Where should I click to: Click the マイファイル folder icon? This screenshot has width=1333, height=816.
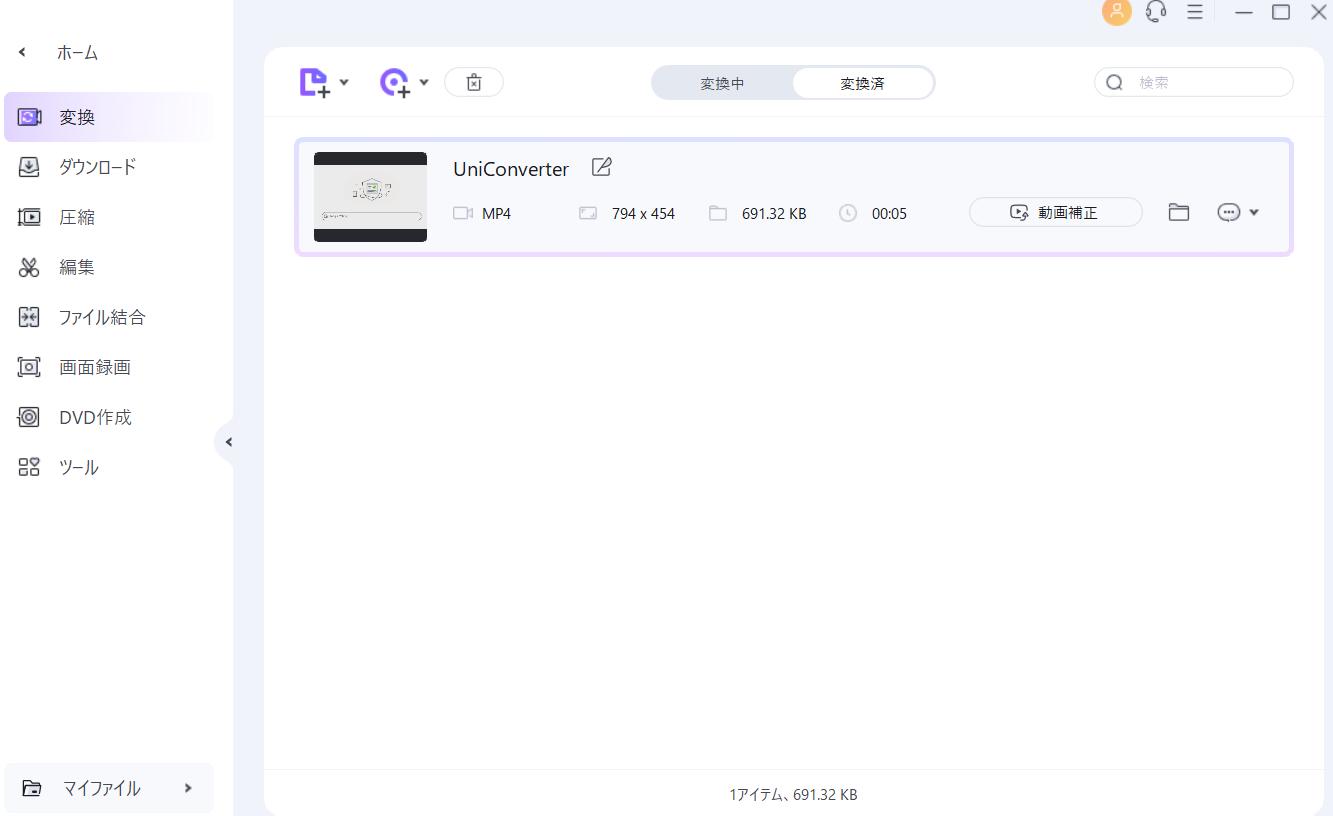pyautogui.click(x=32, y=788)
